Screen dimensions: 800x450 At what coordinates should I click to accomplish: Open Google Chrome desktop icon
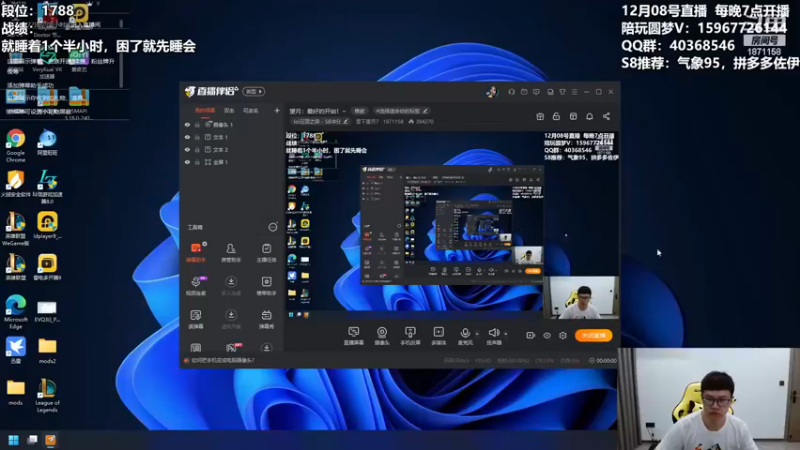tap(16, 145)
